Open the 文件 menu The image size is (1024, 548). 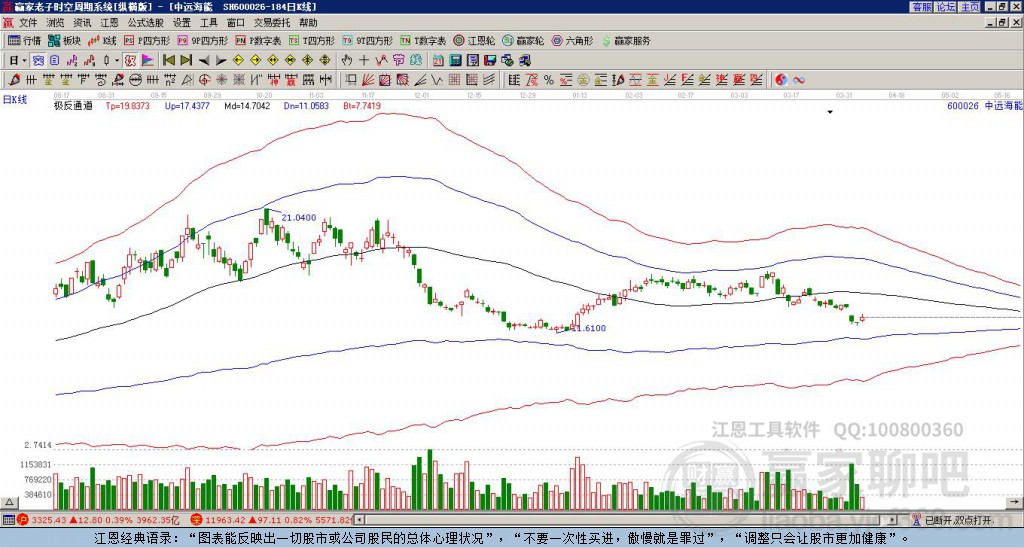click(x=28, y=23)
